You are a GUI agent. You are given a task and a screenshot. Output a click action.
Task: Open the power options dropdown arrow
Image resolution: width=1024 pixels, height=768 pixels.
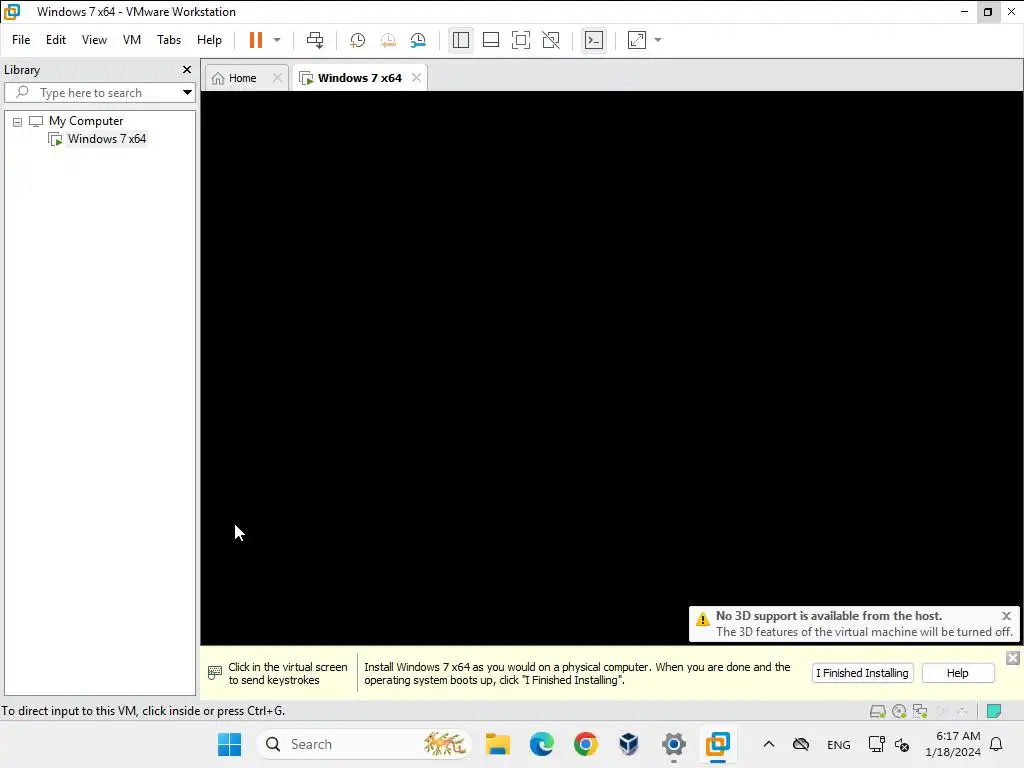pos(277,40)
